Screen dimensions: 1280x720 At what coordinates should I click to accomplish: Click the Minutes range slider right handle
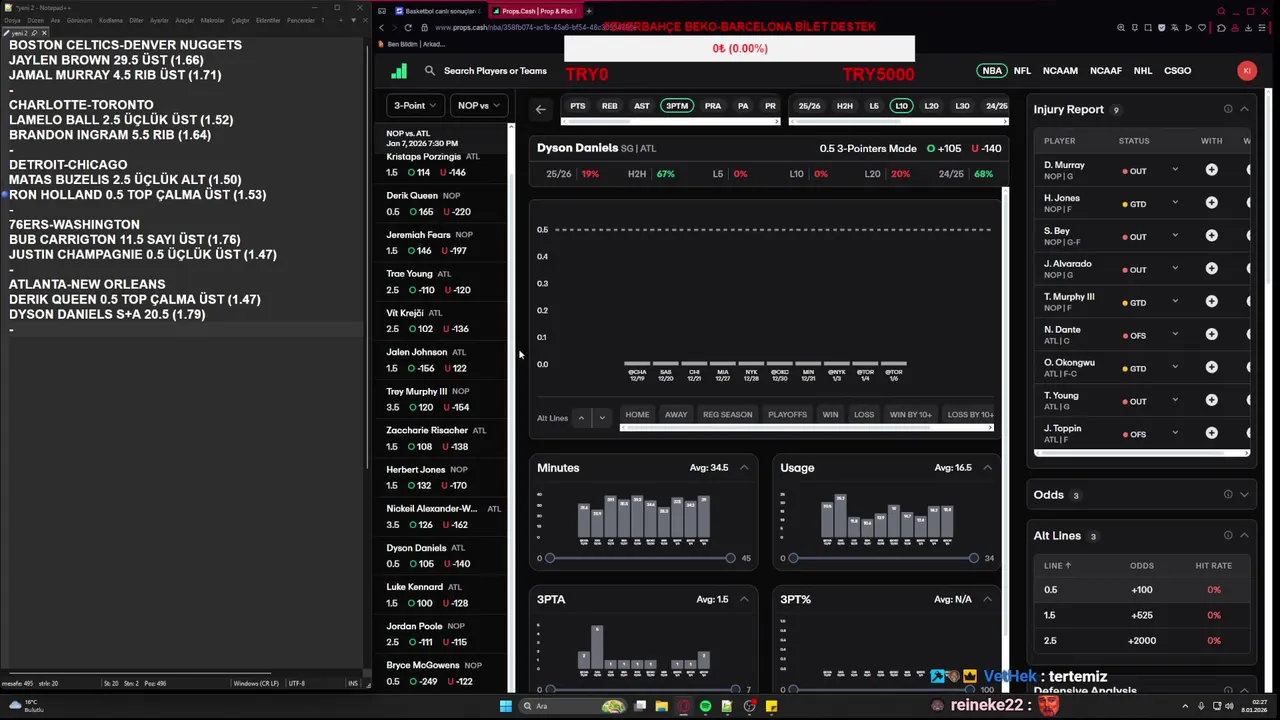click(x=730, y=558)
